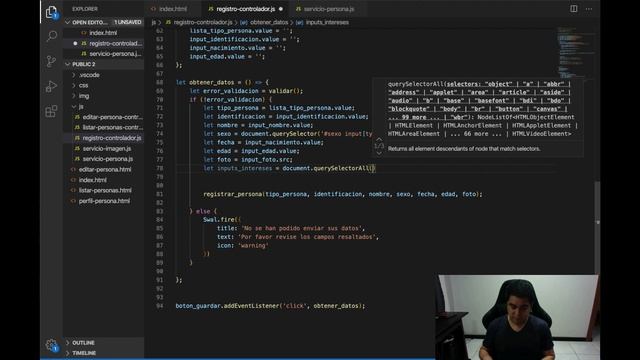Viewport: 640px width, 360px height.
Task: Click the '1 UNSAVED' badge in Open Editors
Action: 128,22
